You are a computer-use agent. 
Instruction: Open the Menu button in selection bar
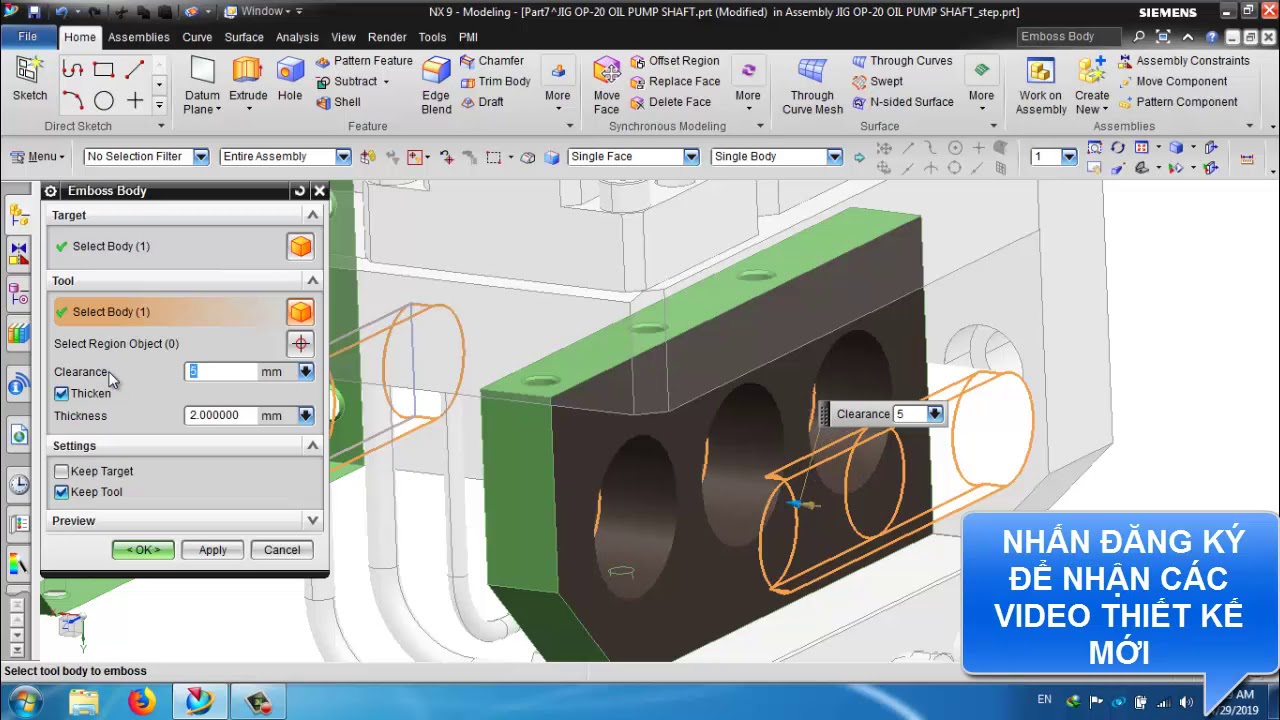37,157
